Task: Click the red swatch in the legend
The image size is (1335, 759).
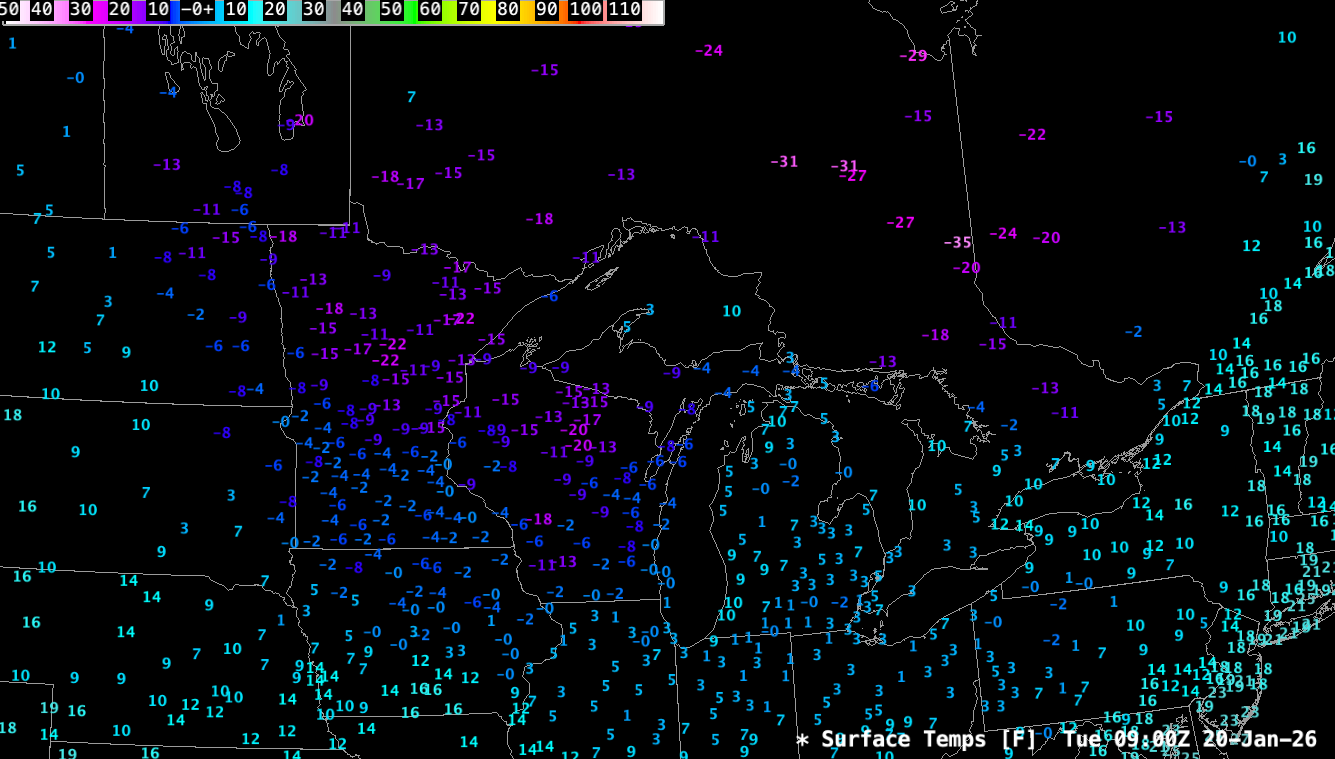Action: click(x=604, y=10)
